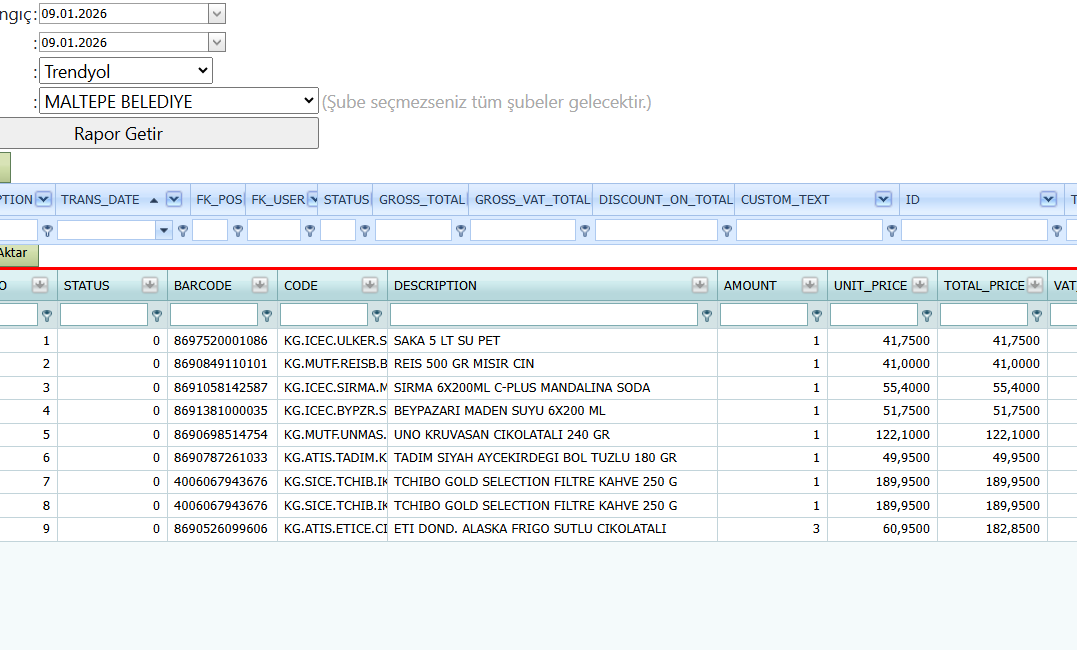
Task: Click funnel icon beside GROSS_TOTAL filter
Action: [461, 231]
